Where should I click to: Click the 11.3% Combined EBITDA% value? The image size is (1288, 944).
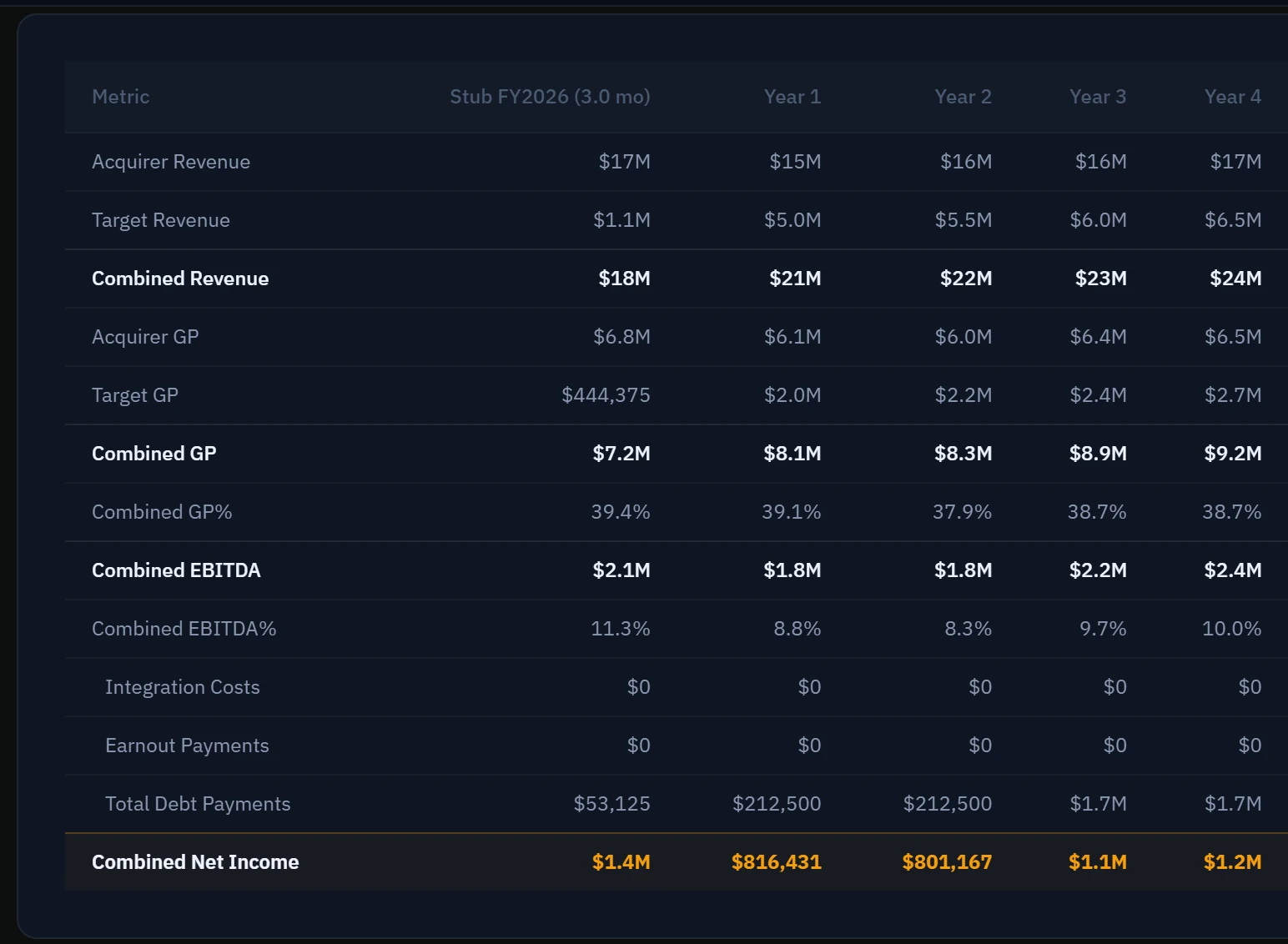click(x=621, y=629)
